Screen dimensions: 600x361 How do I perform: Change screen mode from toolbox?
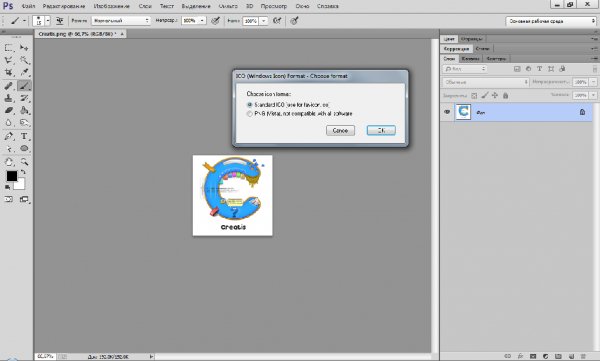24,199
